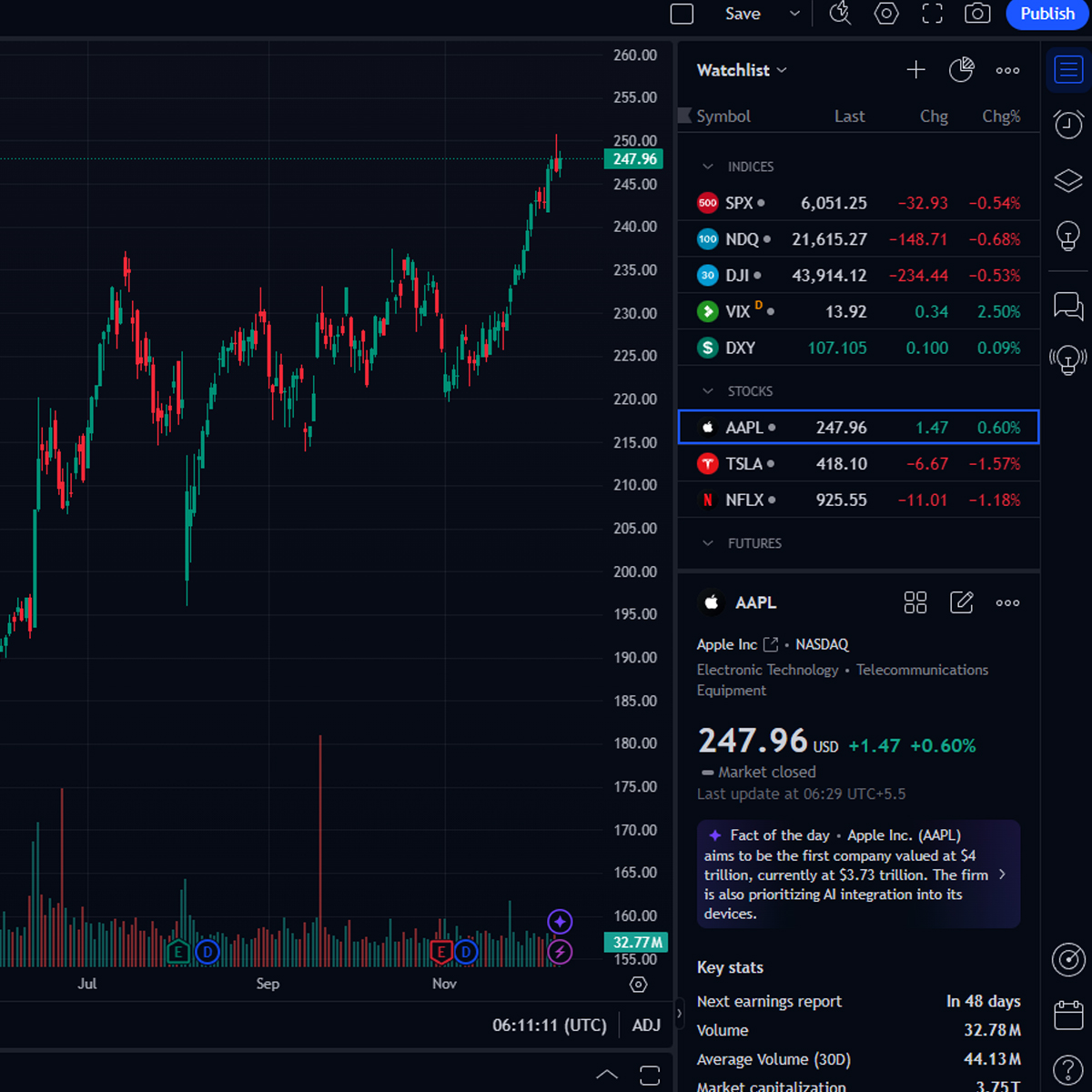
Task: Open the ideas lightbulb icon
Action: 1068,236
